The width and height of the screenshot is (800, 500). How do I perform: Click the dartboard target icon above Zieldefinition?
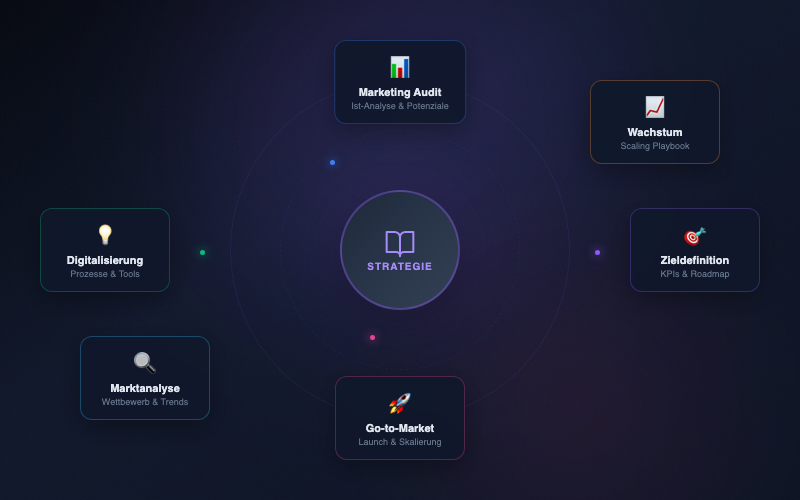695,235
